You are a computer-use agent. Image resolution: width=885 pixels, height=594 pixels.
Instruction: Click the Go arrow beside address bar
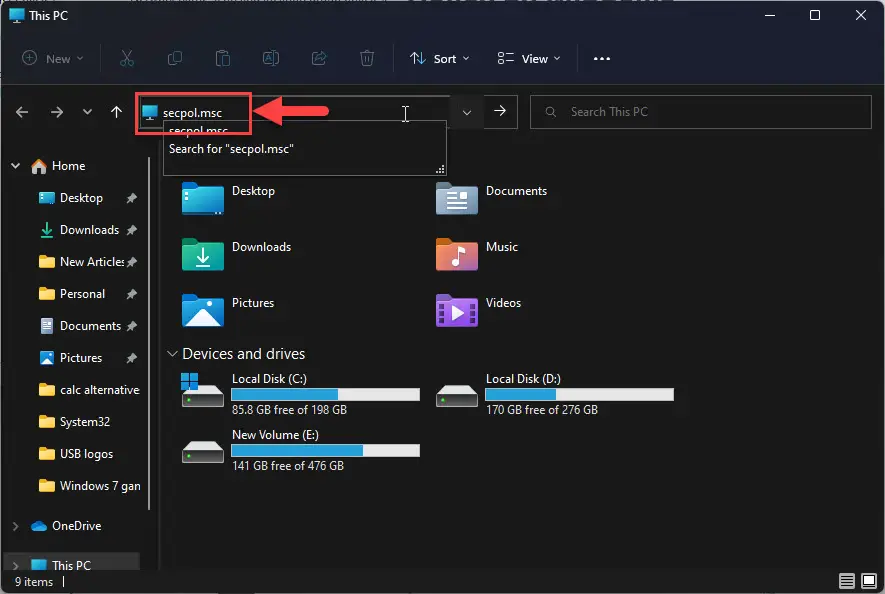(x=500, y=111)
